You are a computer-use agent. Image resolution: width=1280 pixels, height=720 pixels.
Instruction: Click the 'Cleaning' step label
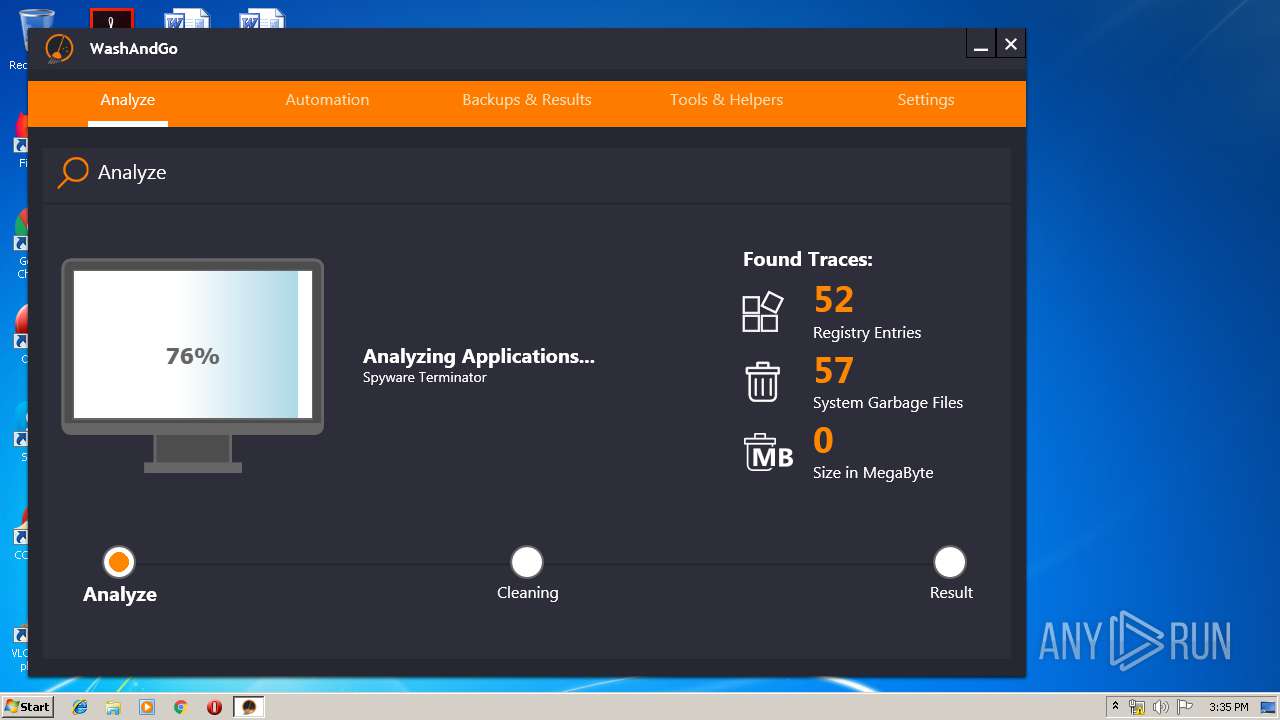tap(528, 593)
